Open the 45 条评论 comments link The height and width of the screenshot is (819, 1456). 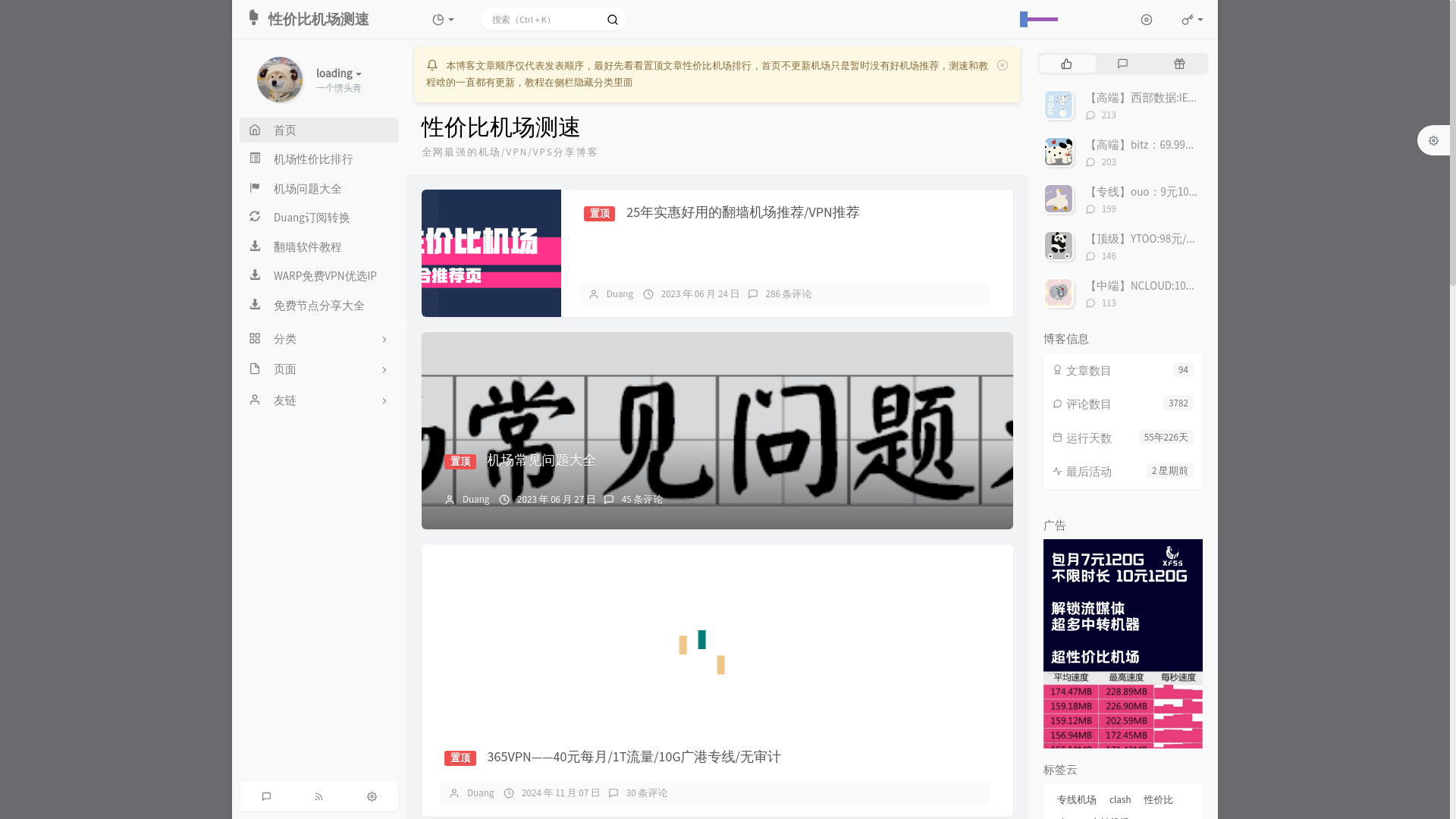642,500
